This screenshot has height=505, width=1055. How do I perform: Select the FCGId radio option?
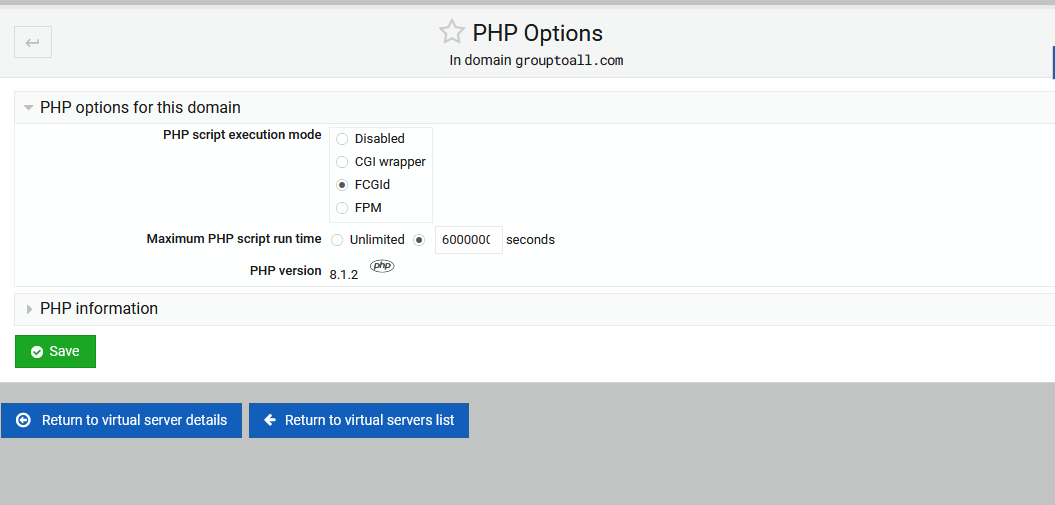pos(342,185)
